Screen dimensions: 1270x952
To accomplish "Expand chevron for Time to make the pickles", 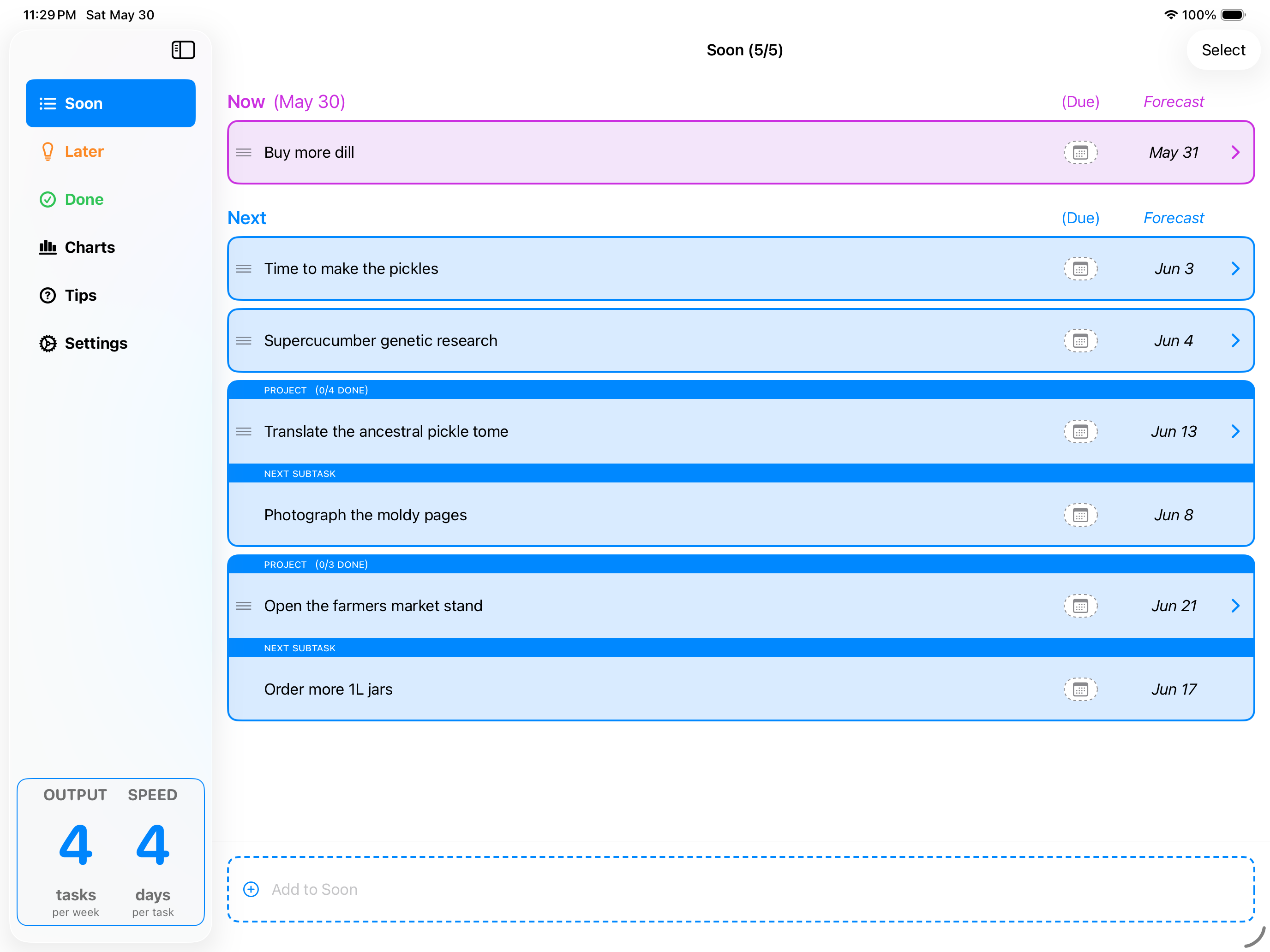I will [x=1235, y=268].
